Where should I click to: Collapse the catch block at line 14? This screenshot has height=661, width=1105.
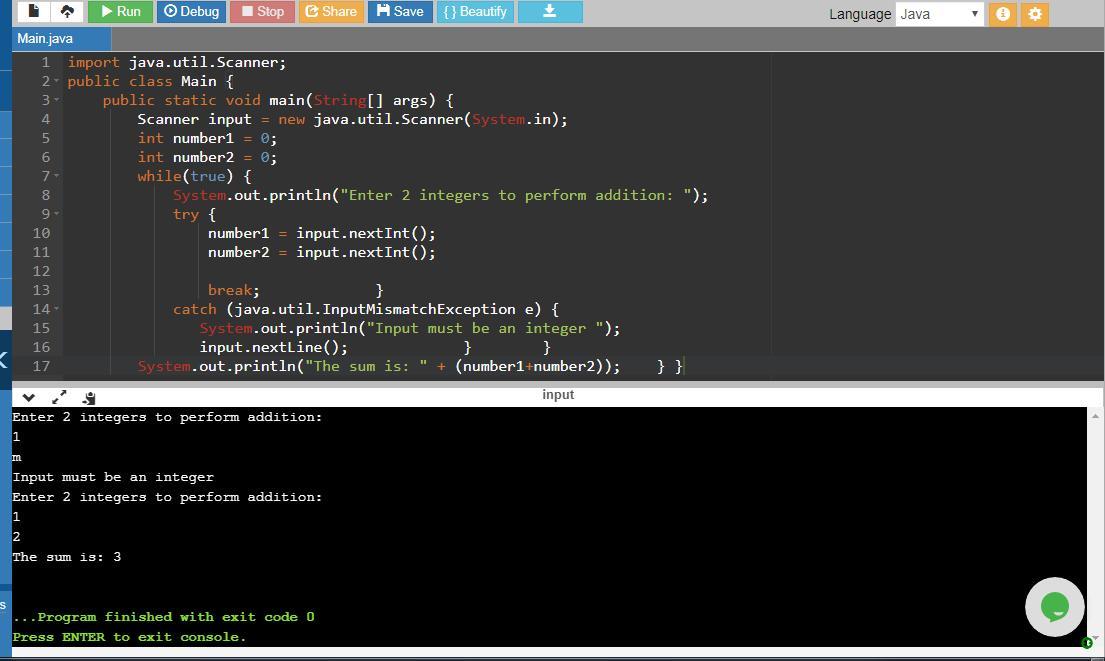(x=56, y=309)
